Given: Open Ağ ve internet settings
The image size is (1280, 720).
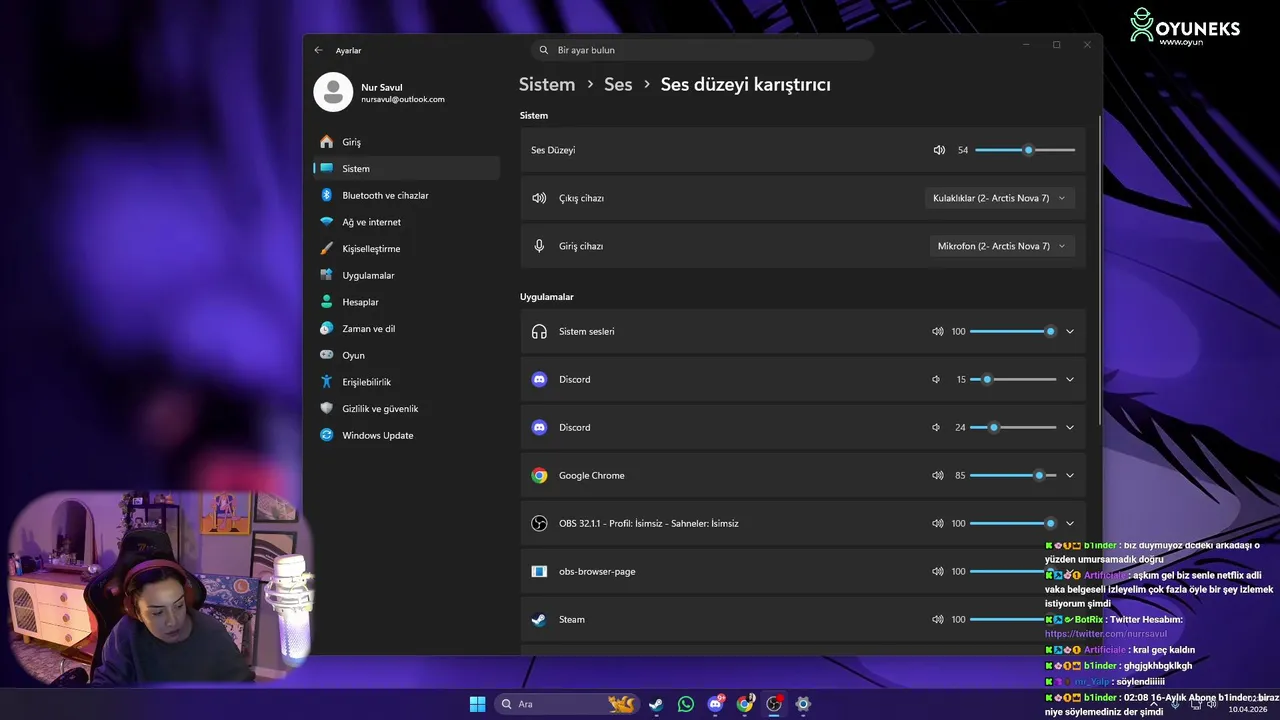Looking at the screenshot, I should [407, 222].
